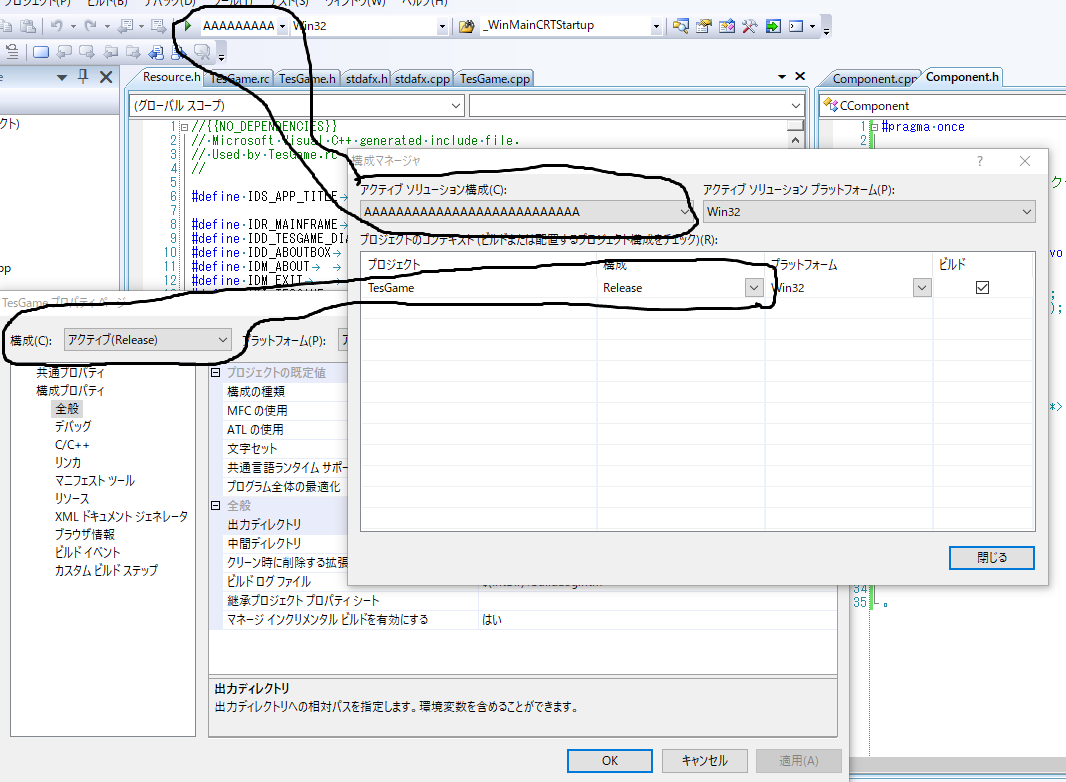
Task: Switch to the TesGame.h tab
Action: pos(307,79)
